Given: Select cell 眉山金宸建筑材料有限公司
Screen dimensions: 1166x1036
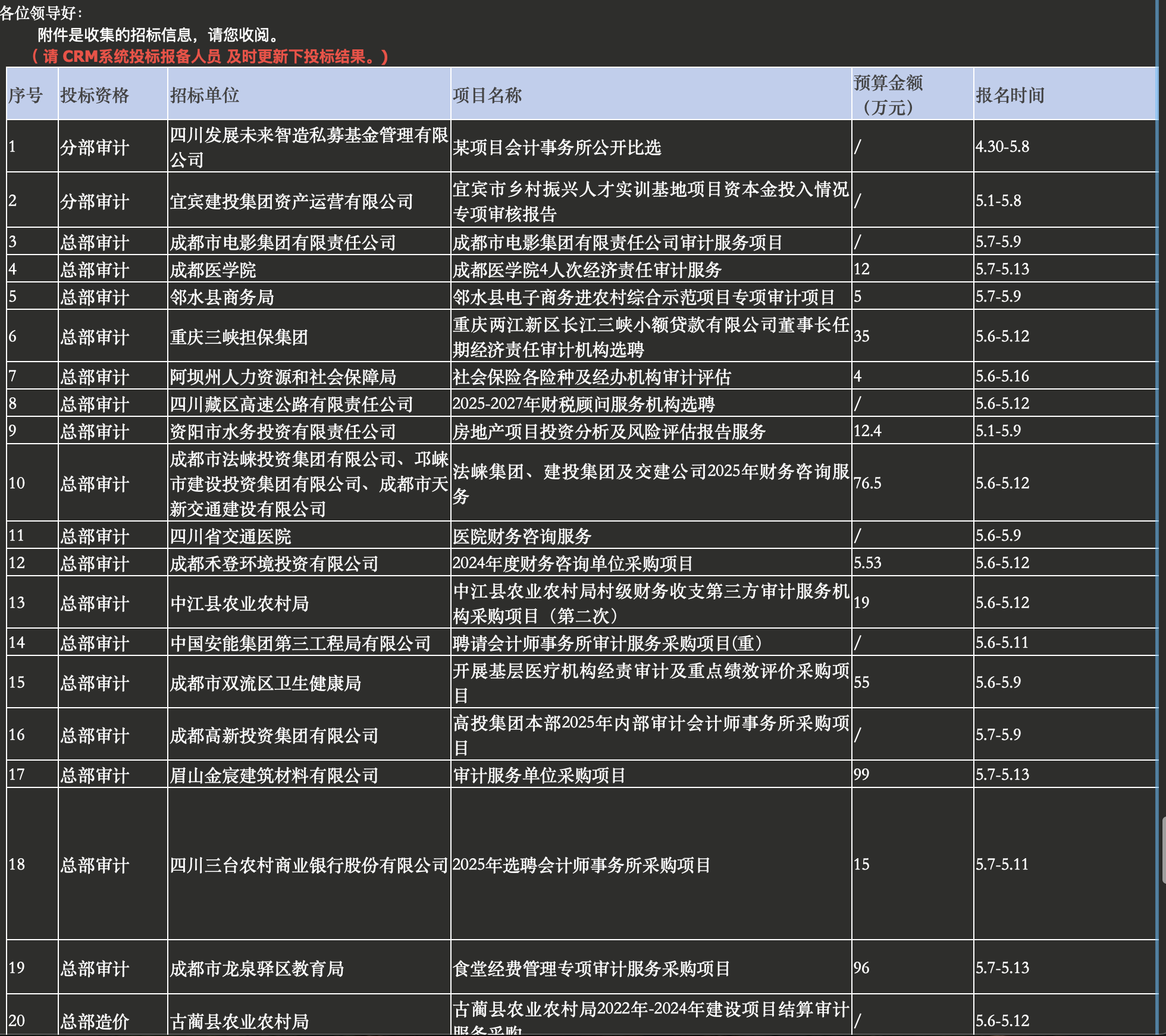Looking at the screenshot, I should coord(309,774).
